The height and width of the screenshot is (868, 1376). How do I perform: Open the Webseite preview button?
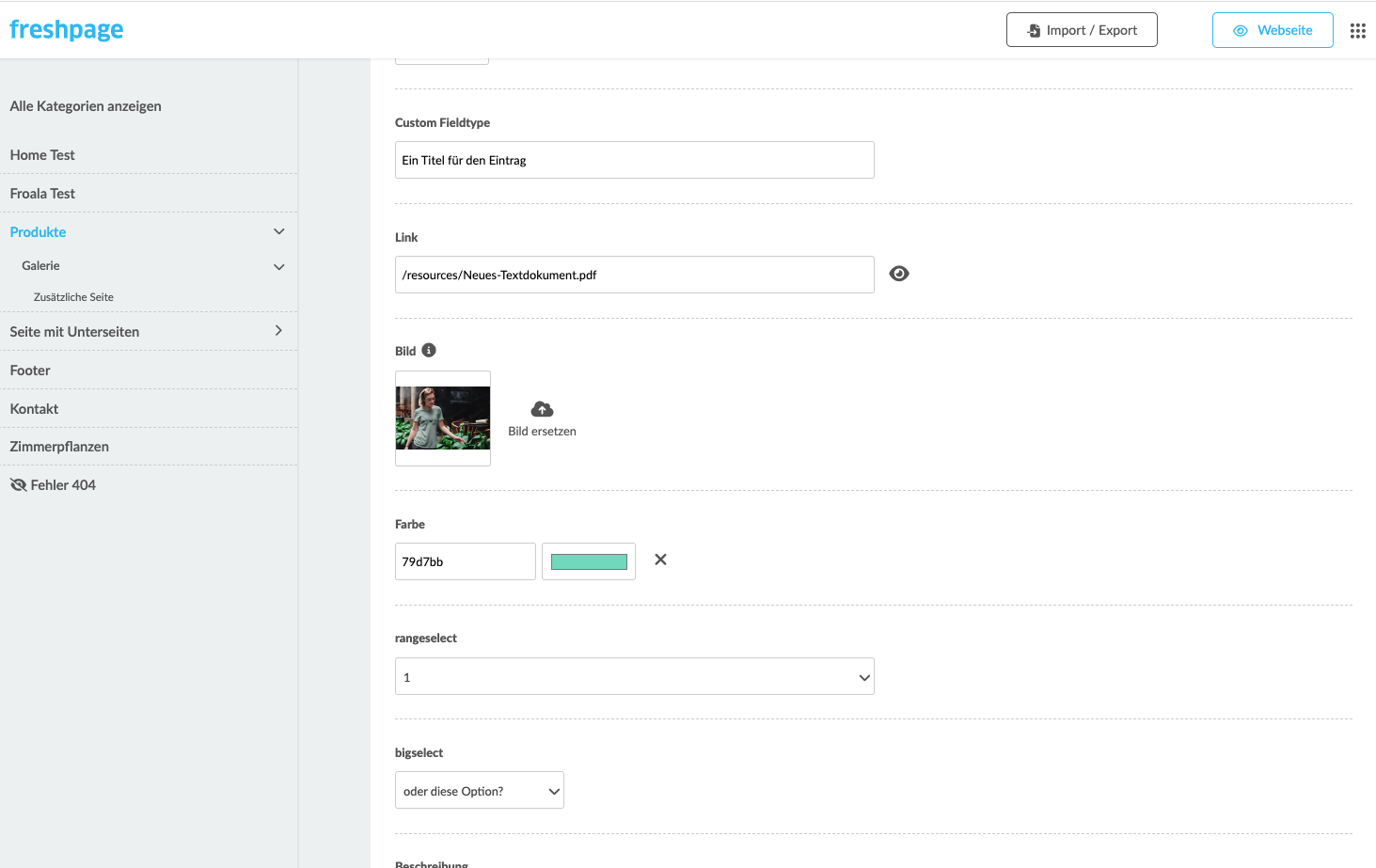[x=1273, y=30]
